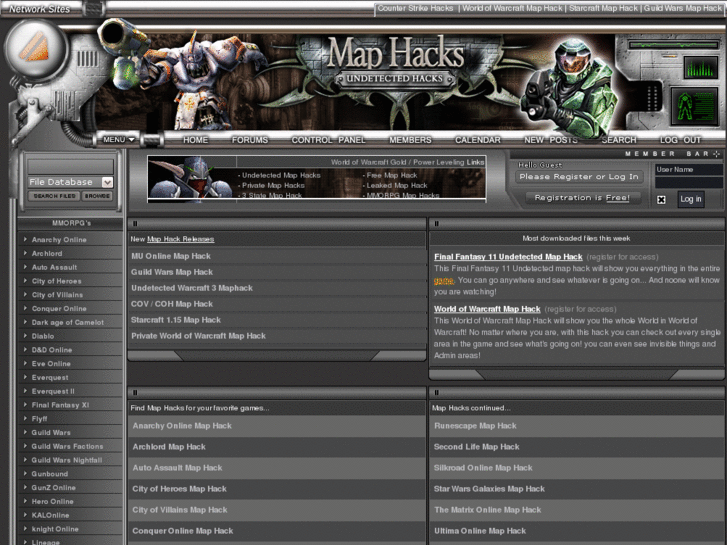727x545 pixels.
Task: Open Private Map Hacks banner link
Action: 273,186
